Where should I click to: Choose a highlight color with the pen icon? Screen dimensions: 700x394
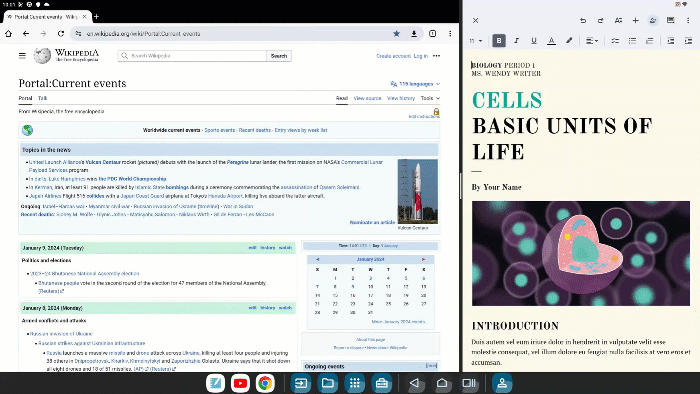[569, 41]
